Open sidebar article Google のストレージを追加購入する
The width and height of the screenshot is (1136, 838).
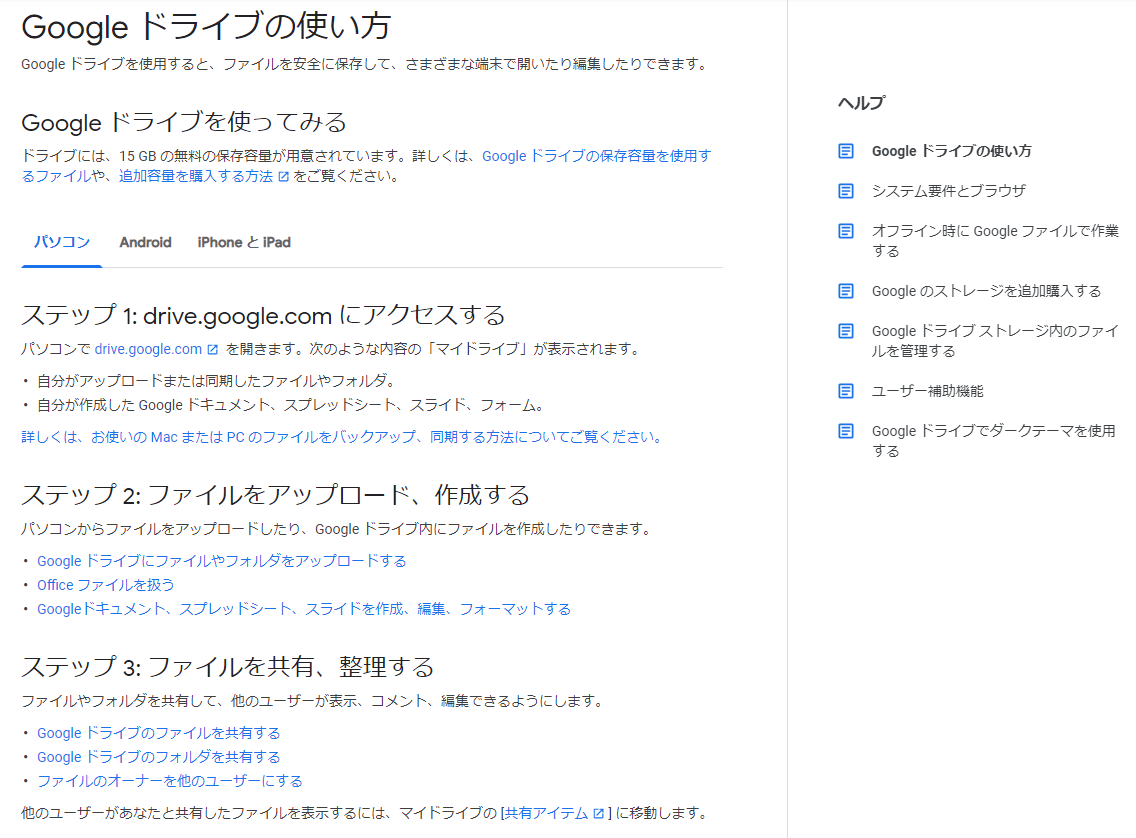(986, 290)
